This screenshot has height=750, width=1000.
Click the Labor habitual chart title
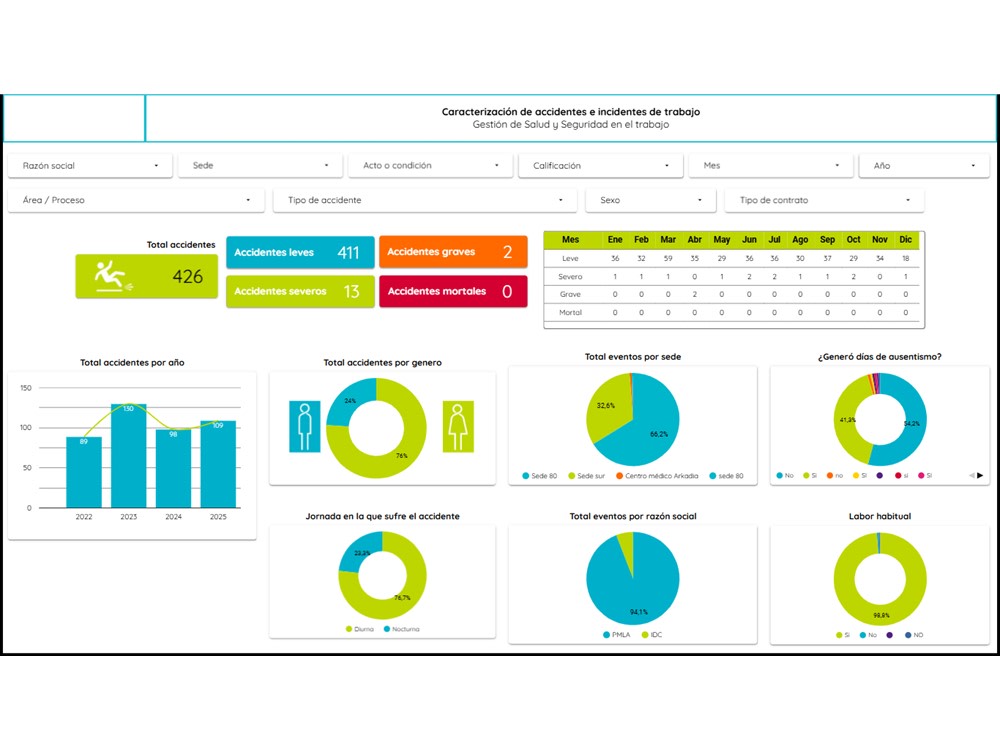[879, 516]
